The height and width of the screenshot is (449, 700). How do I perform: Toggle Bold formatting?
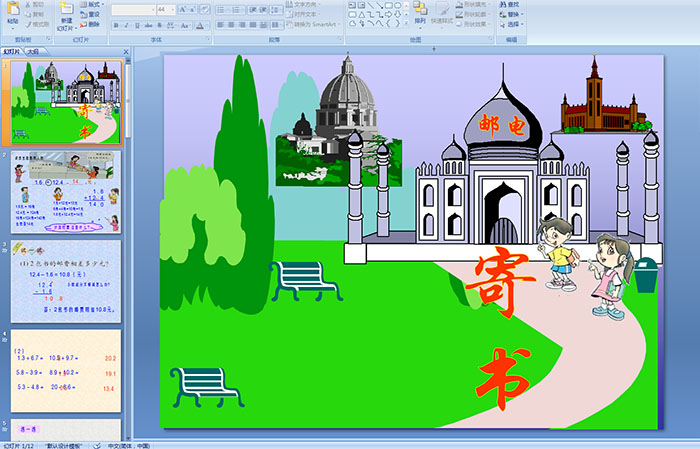point(116,25)
